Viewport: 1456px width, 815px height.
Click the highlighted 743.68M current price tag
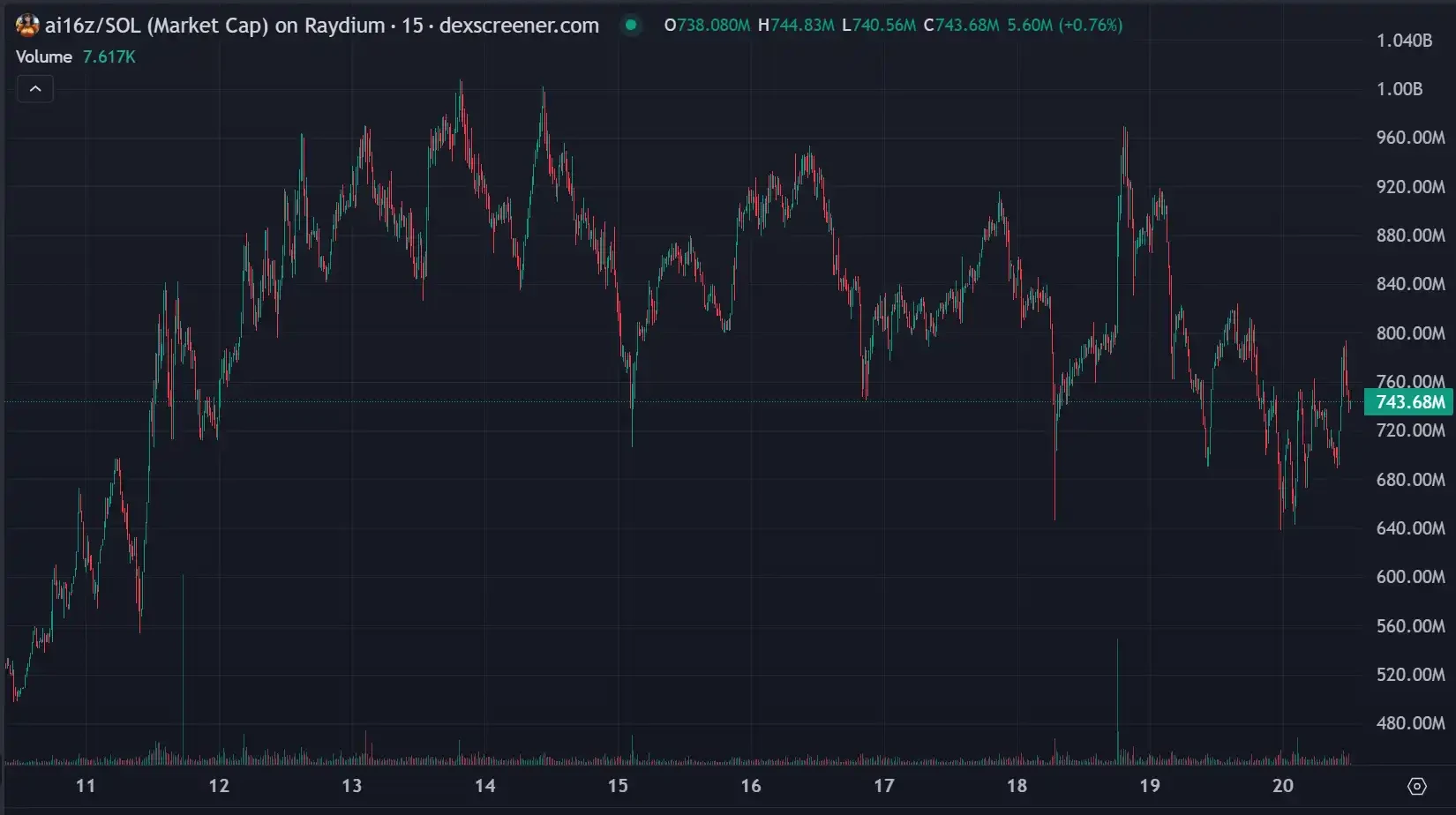[1409, 402]
